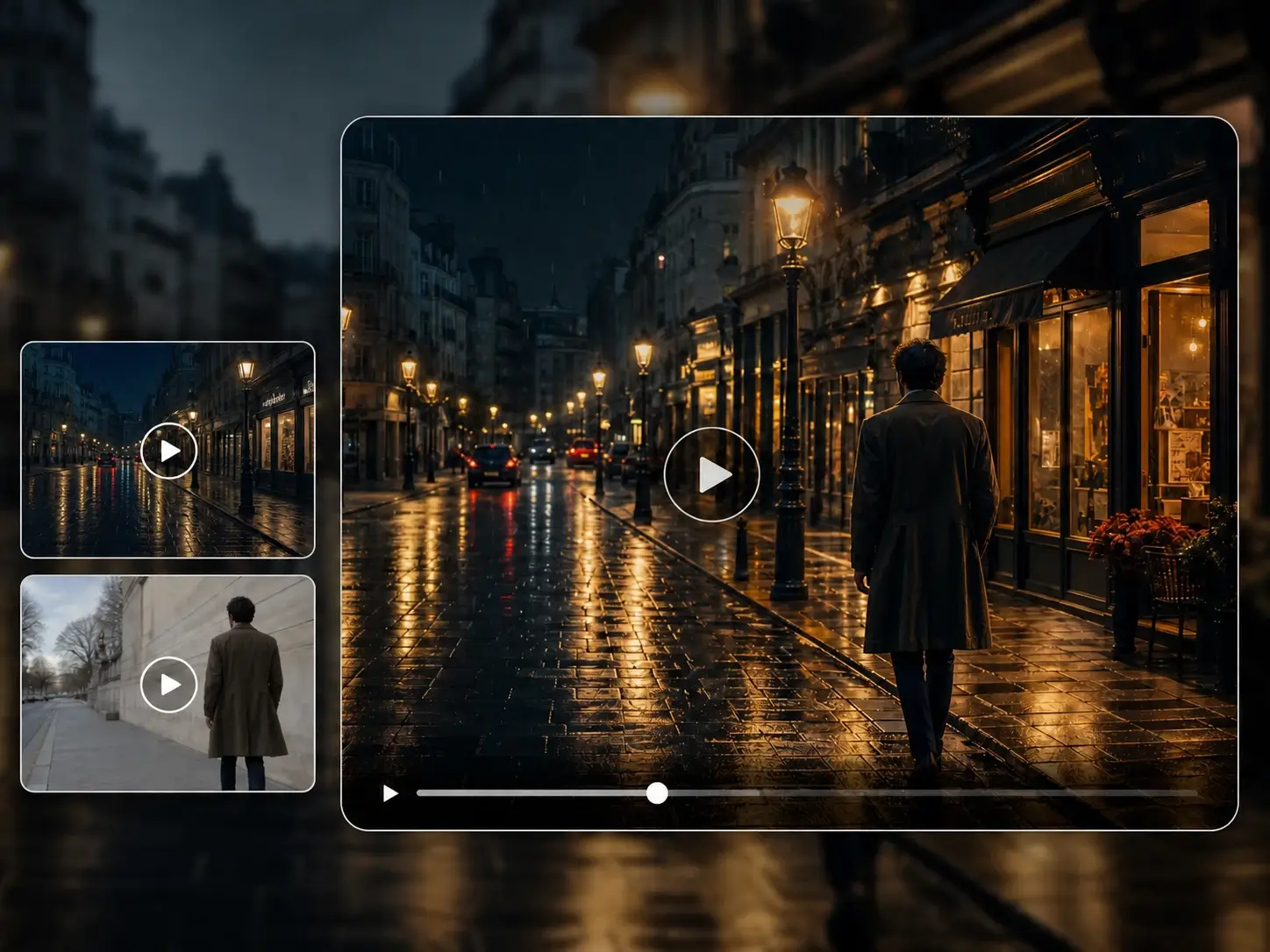The height and width of the screenshot is (952, 1270).
Task: Click the black awning above the shop
Action: coord(1017,281)
